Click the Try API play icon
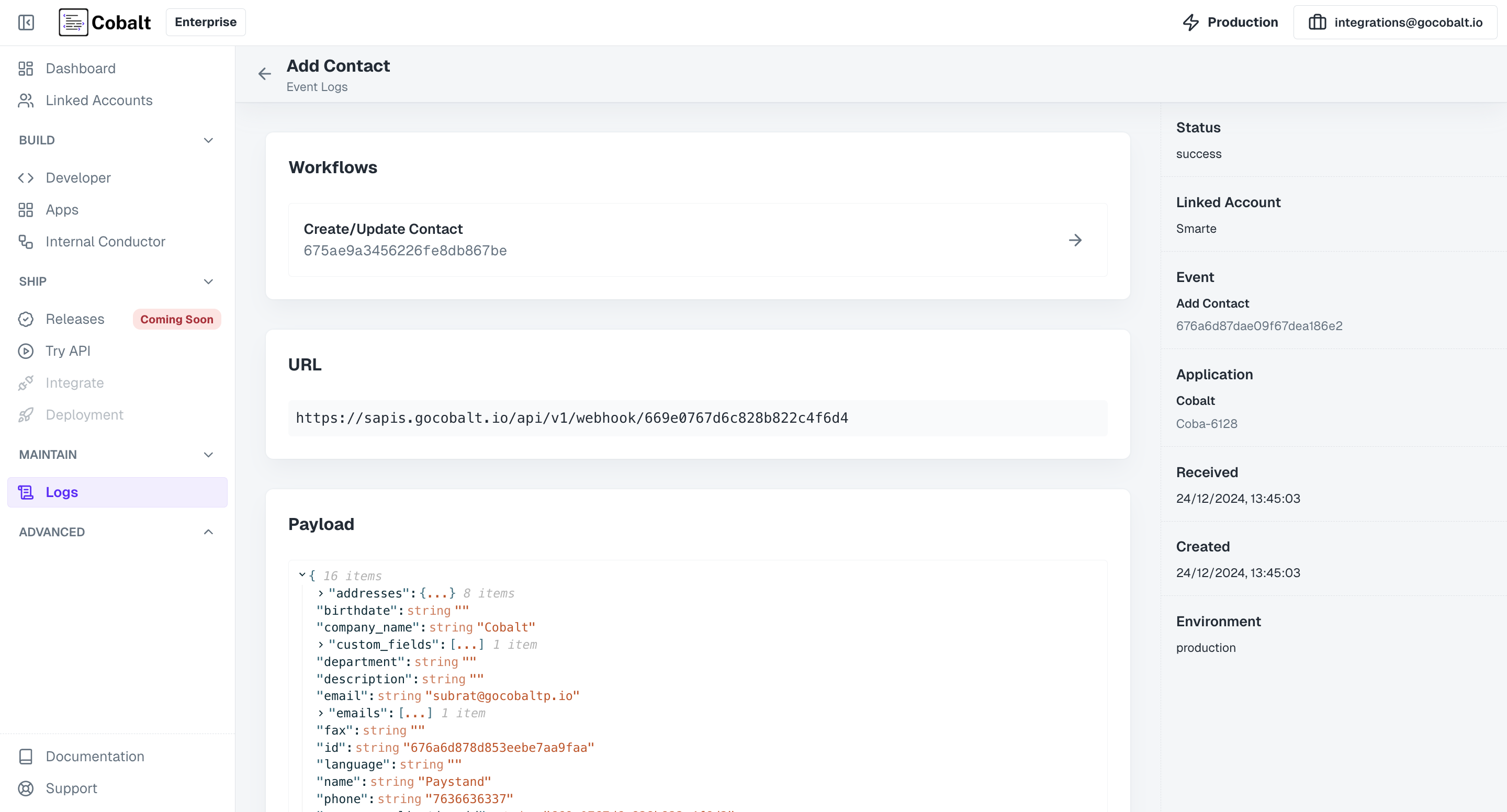 click(26, 351)
